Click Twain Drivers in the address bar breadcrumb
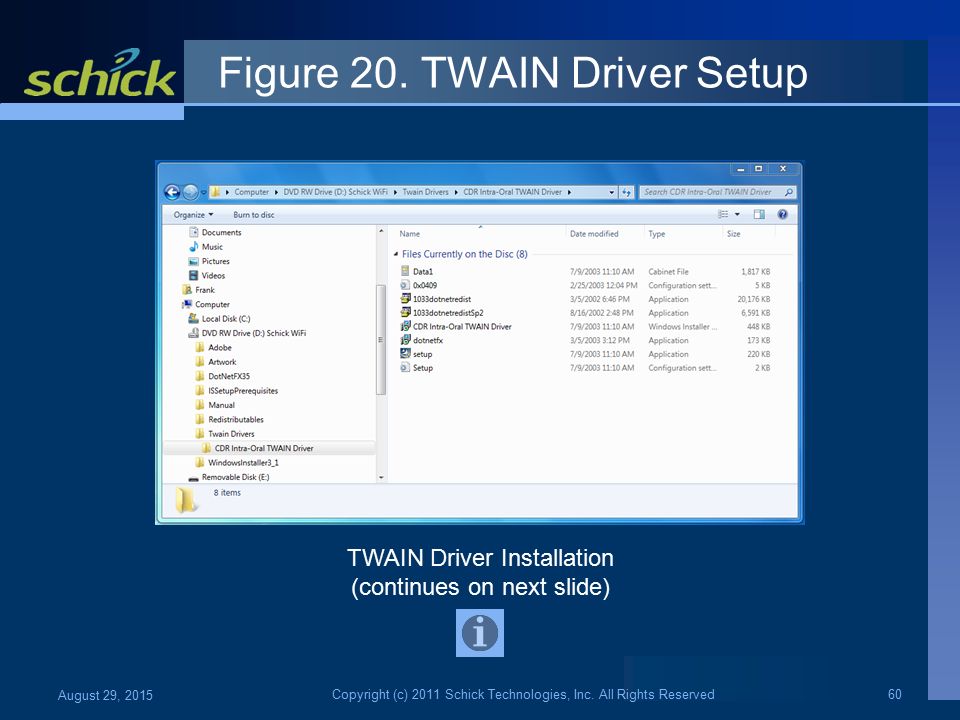The height and width of the screenshot is (720, 960). coord(426,192)
